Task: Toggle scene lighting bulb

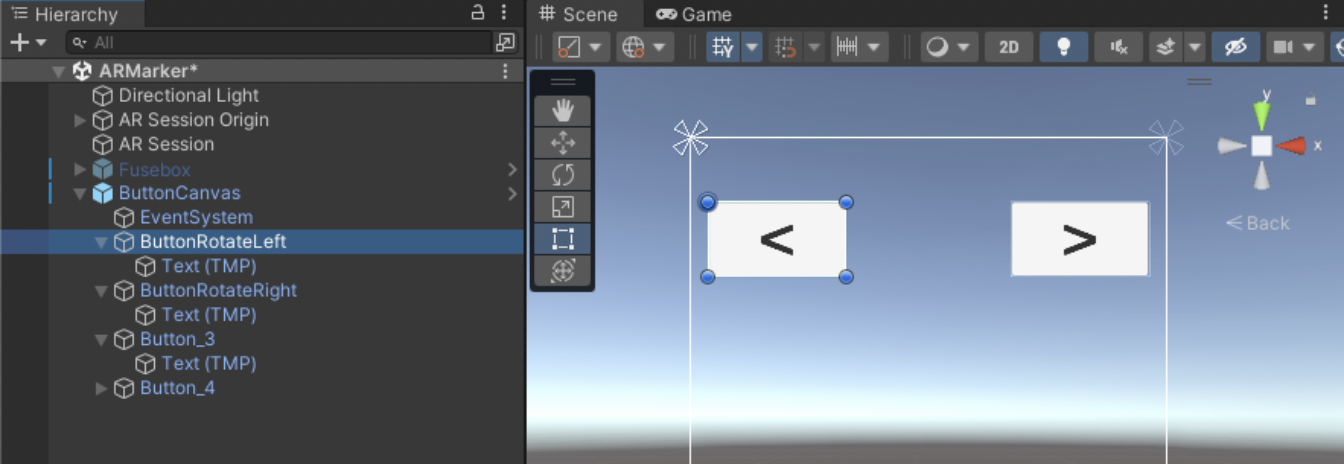Action: tap(1064, 47)
